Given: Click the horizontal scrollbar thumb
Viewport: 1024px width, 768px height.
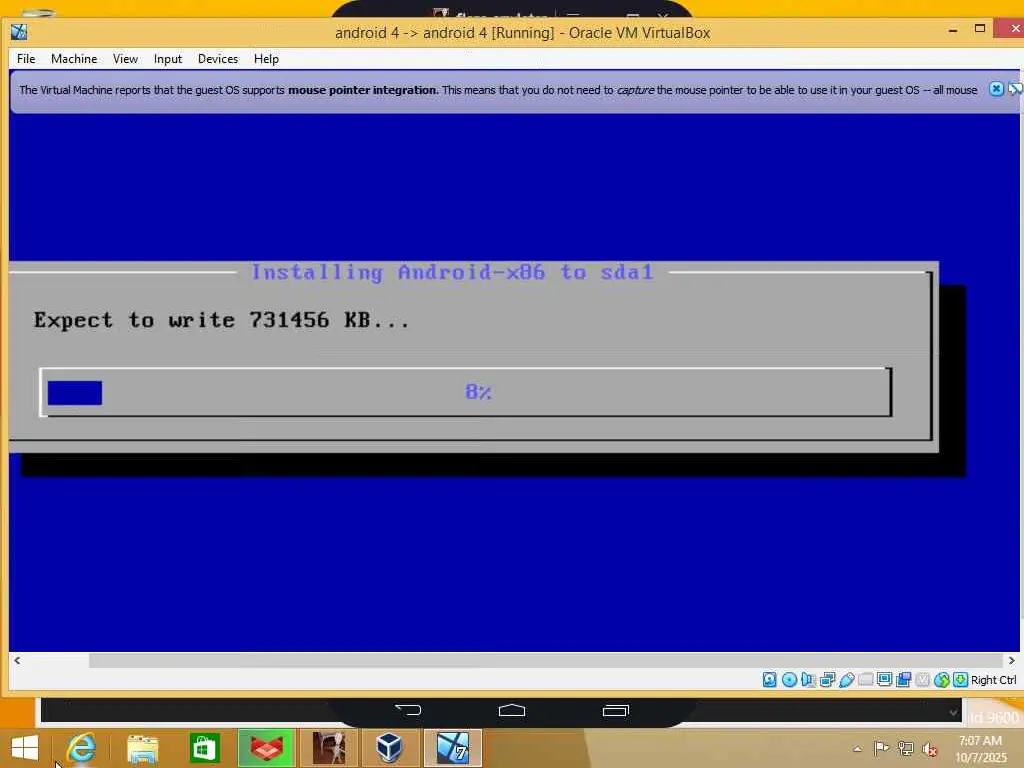Looking at the screenshot, I should click(545, 660).
